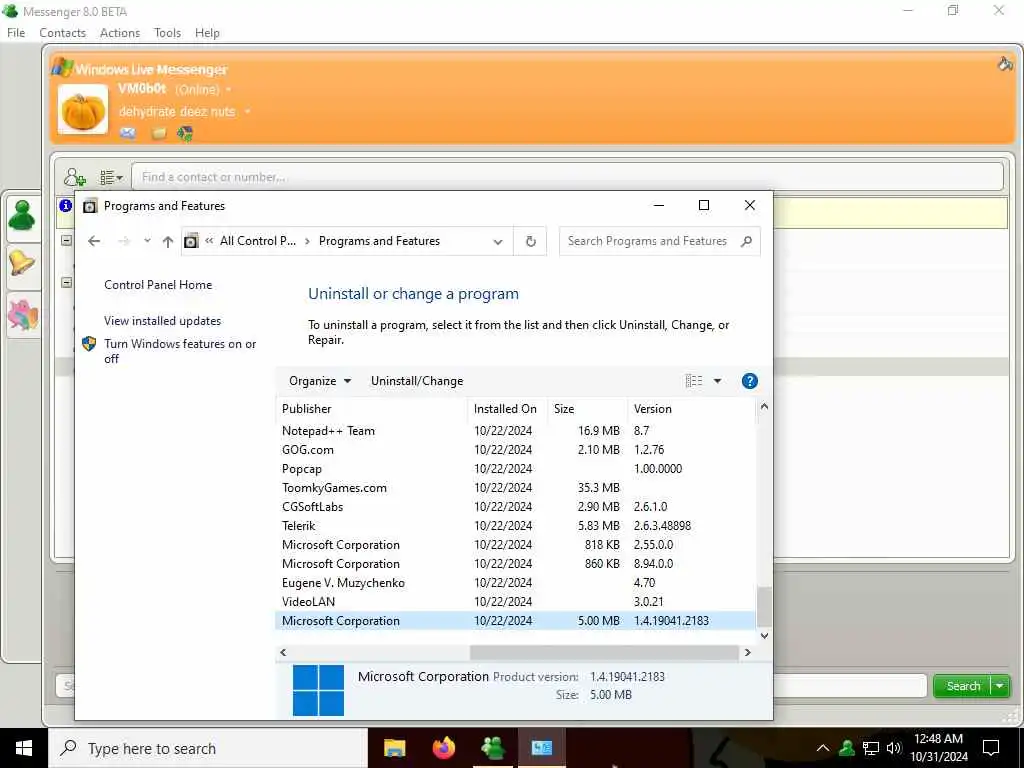Open the personal message dropdown arrow
1024x768 pixels.
(248, 112)
